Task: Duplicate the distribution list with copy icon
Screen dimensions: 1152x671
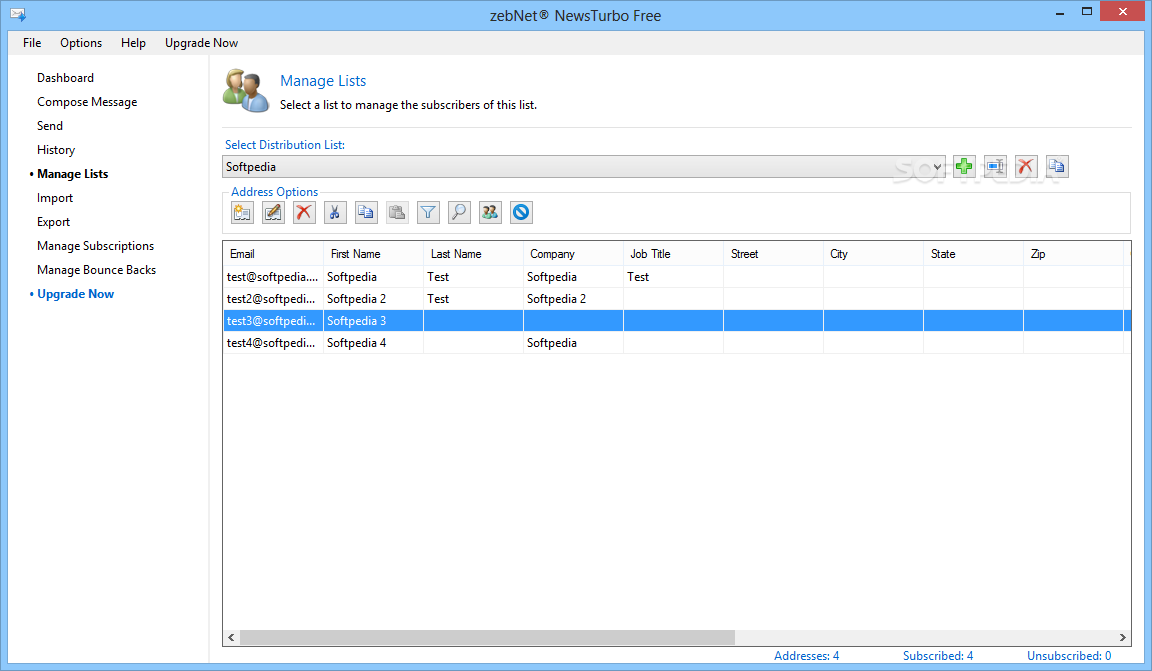Action: click(1056, 167)
